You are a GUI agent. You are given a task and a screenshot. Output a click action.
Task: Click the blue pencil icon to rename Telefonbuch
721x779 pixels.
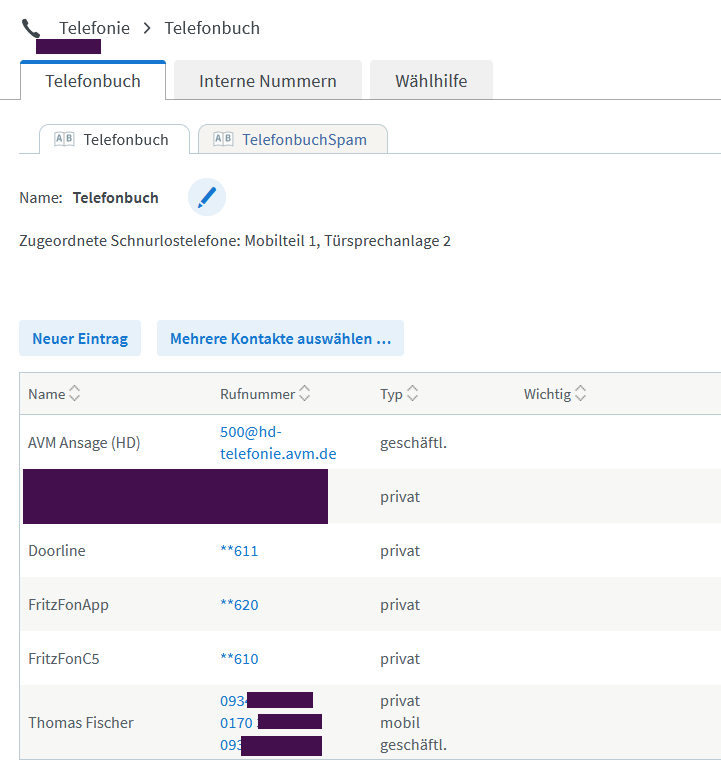click(x=207, y=197)
